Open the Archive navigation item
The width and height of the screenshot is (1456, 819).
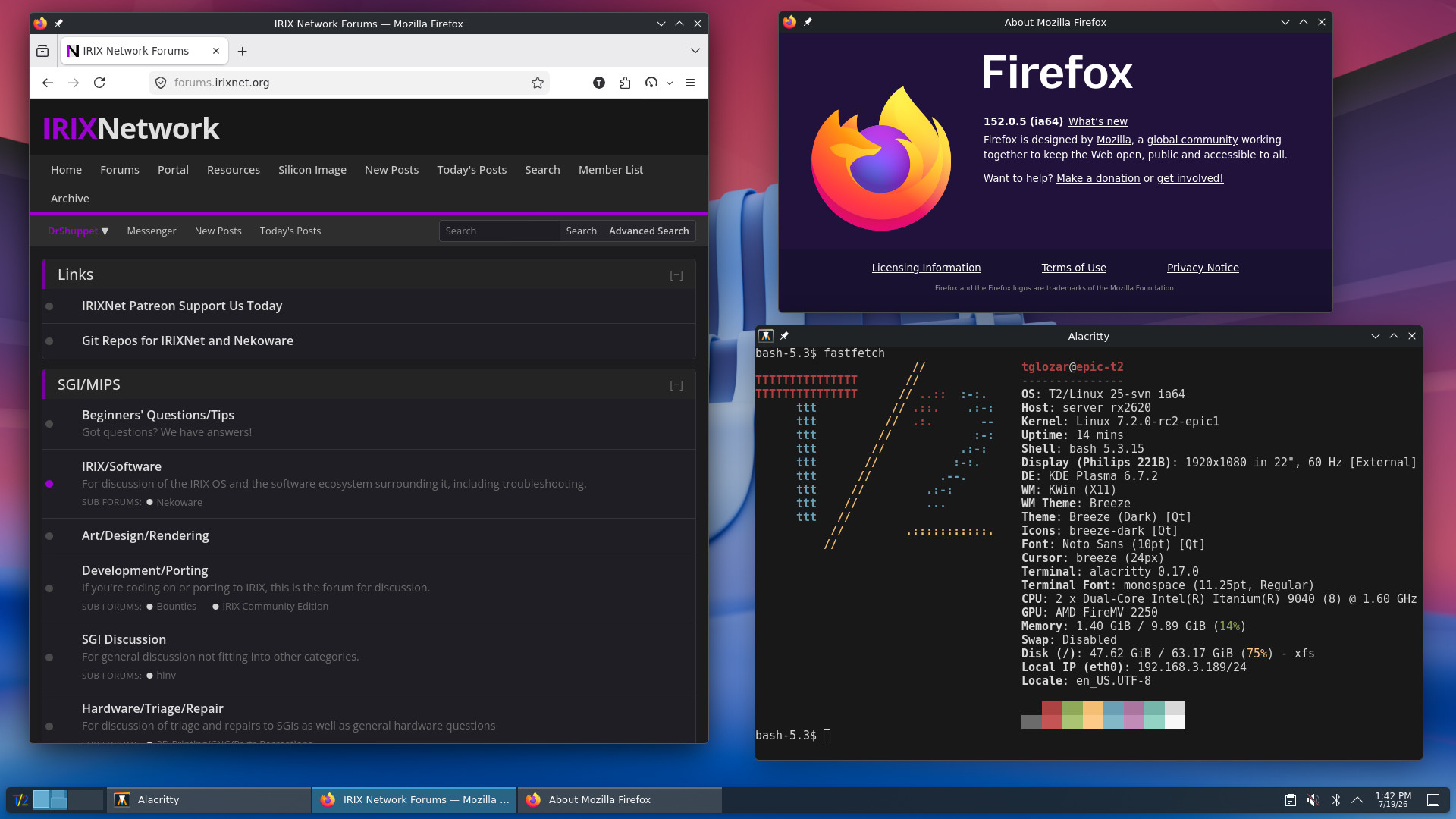(x=70, y=199)
